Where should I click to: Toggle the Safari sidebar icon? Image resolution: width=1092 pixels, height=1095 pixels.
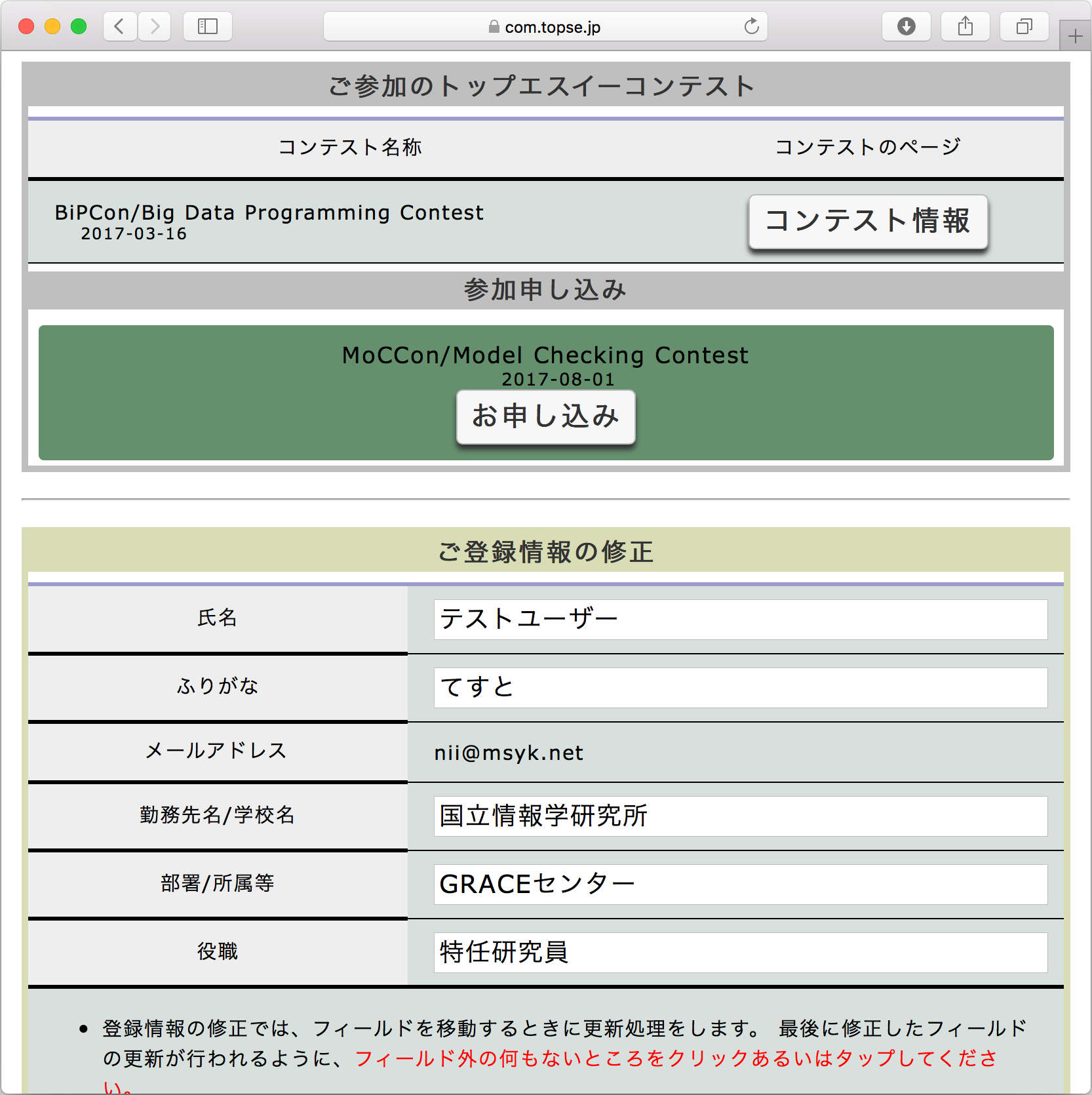[x=207, y=26]
